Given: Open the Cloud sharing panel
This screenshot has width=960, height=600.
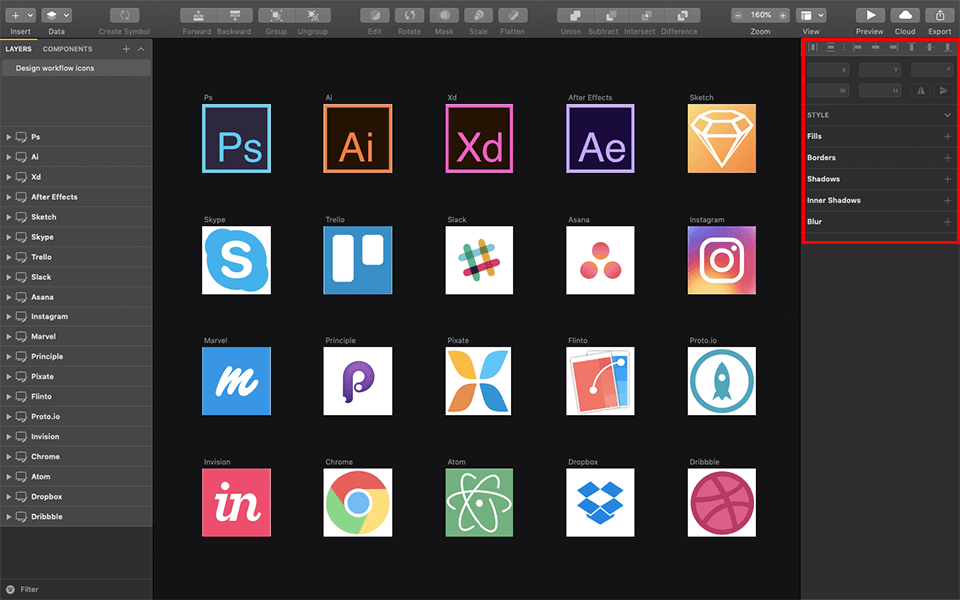Looking at the screenshot, I should tap(904, 17).
